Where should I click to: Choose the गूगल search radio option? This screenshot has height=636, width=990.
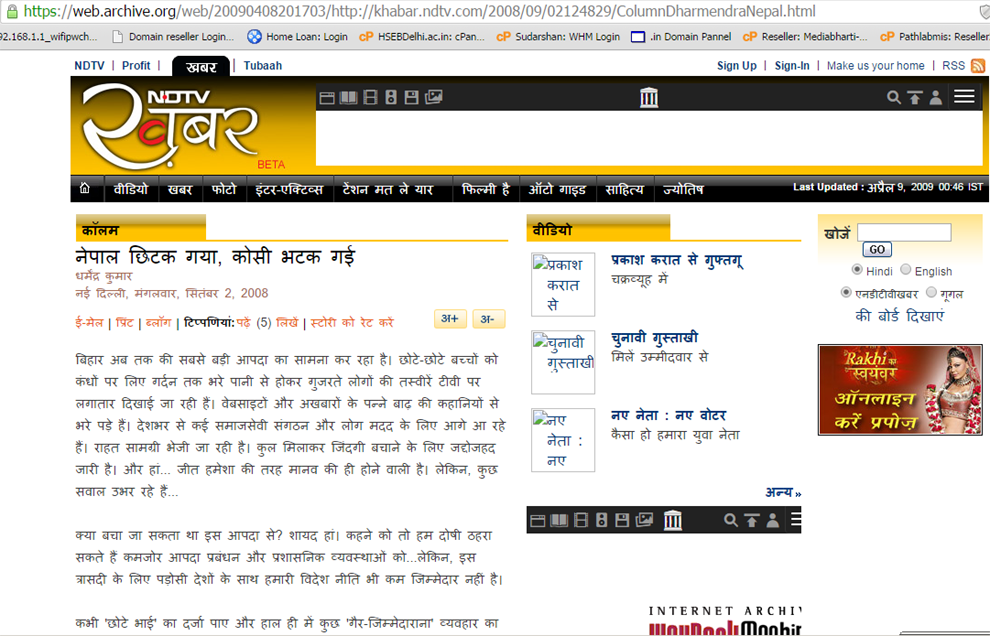point(932,293)
